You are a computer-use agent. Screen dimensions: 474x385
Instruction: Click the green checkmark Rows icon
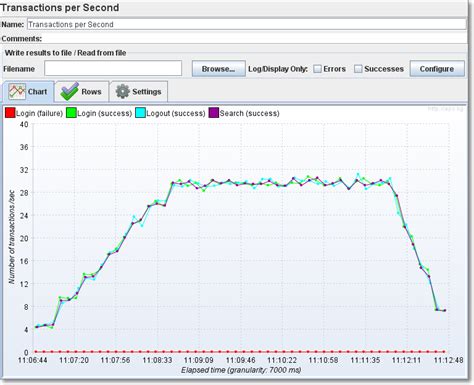(69, 91)
